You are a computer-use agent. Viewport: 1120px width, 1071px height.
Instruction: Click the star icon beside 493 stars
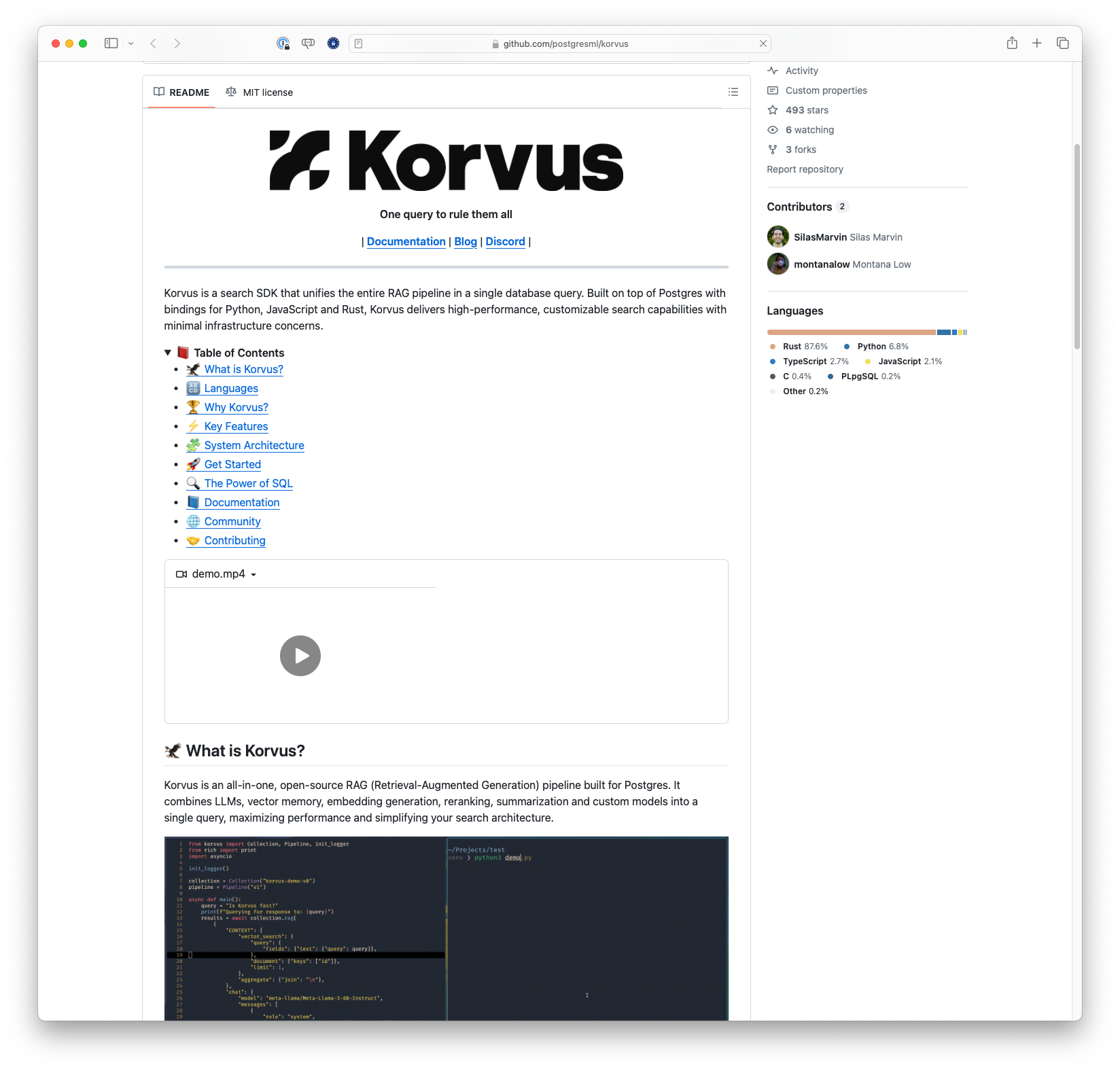pyautogui.click(x=773, y=109)
